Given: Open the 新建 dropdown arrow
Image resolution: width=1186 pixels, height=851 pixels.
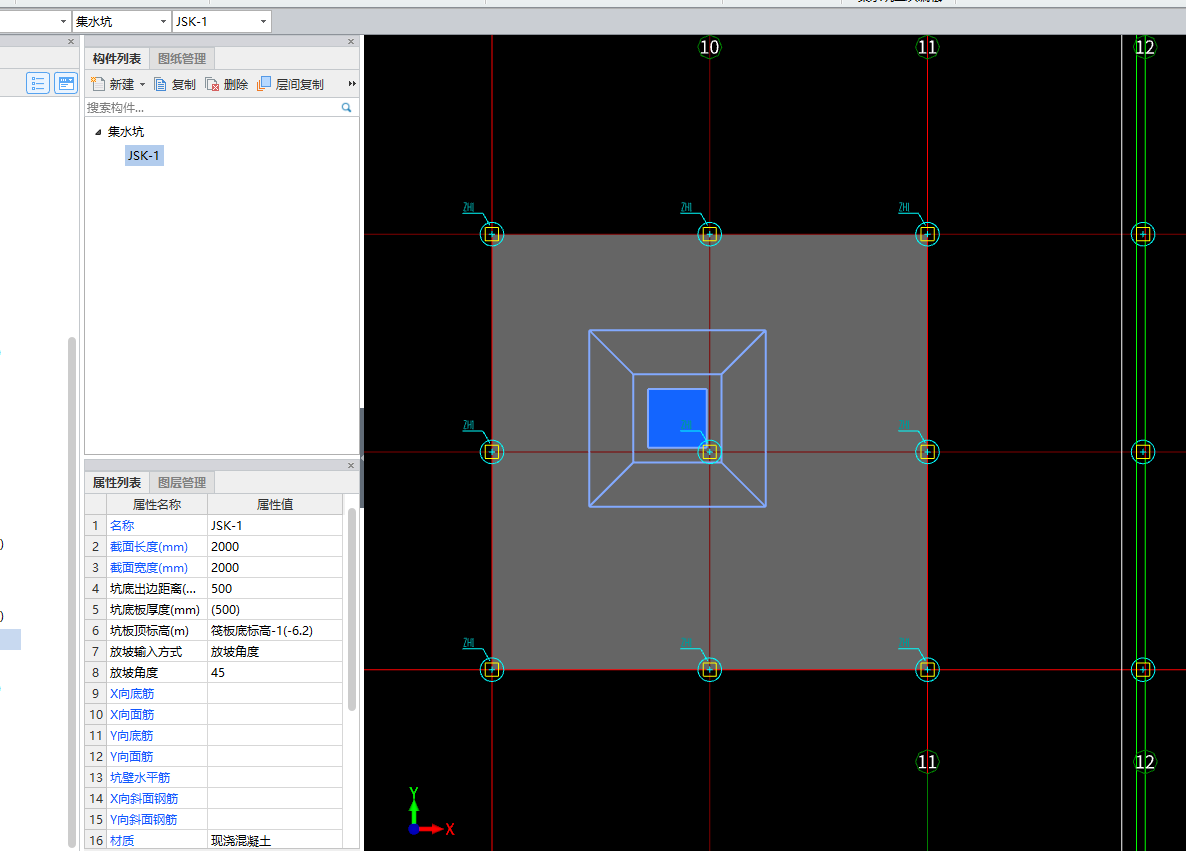Looking at the screenshot, I should tap(142, 85).
